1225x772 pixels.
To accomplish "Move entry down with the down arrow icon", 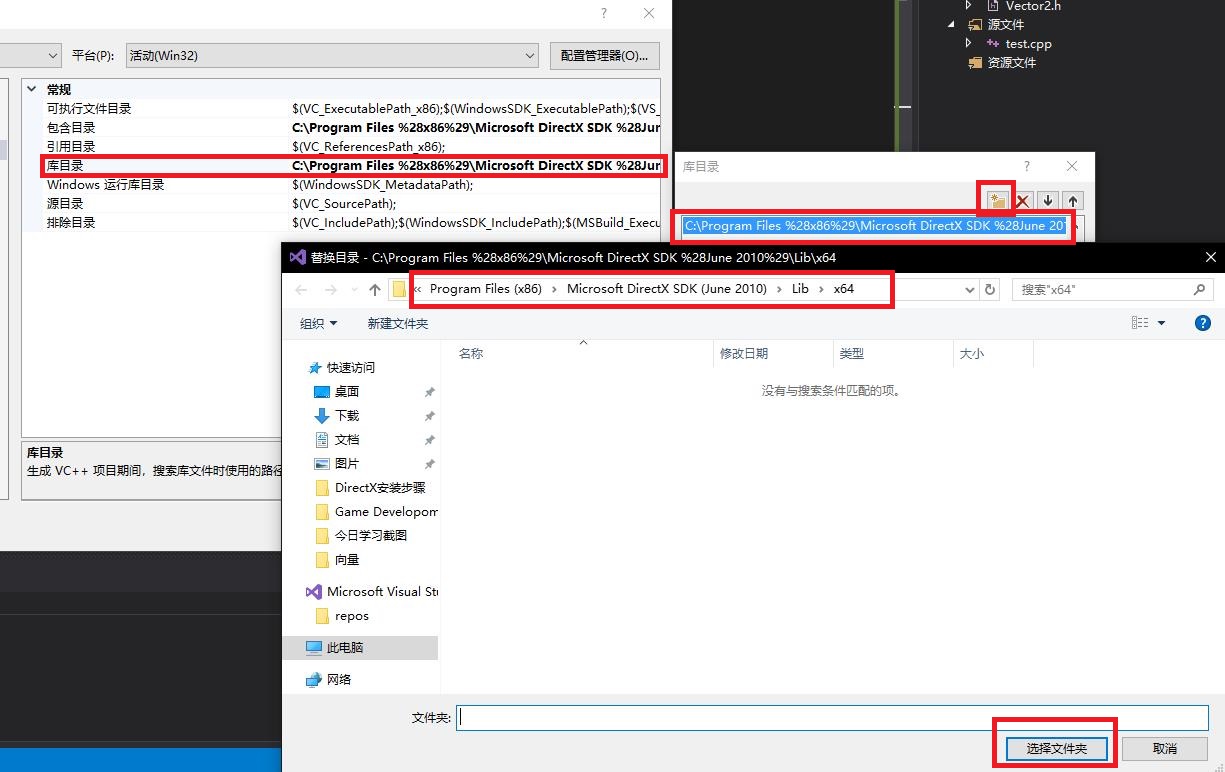I will pos(1047,200).
